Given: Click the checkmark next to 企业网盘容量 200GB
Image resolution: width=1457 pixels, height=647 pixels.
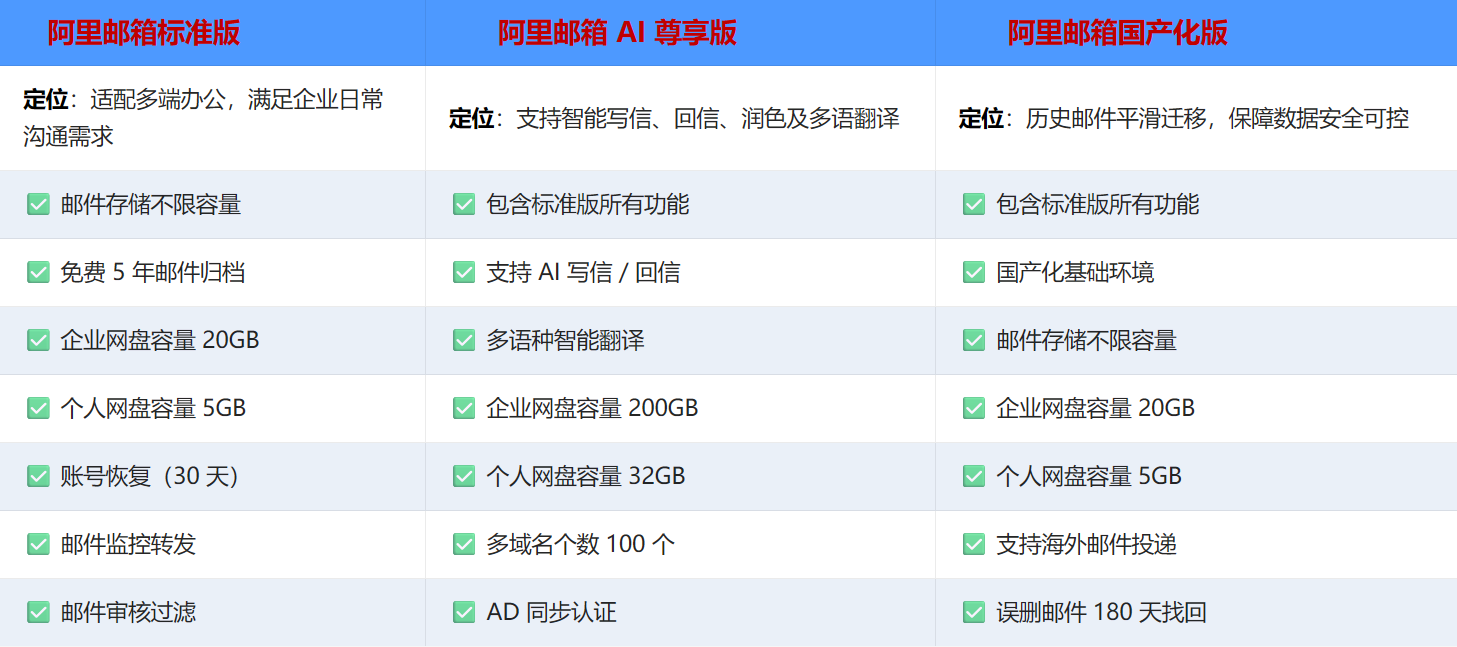Looking at the screenshot, I should pyautogui.click(x=464, y=408).
